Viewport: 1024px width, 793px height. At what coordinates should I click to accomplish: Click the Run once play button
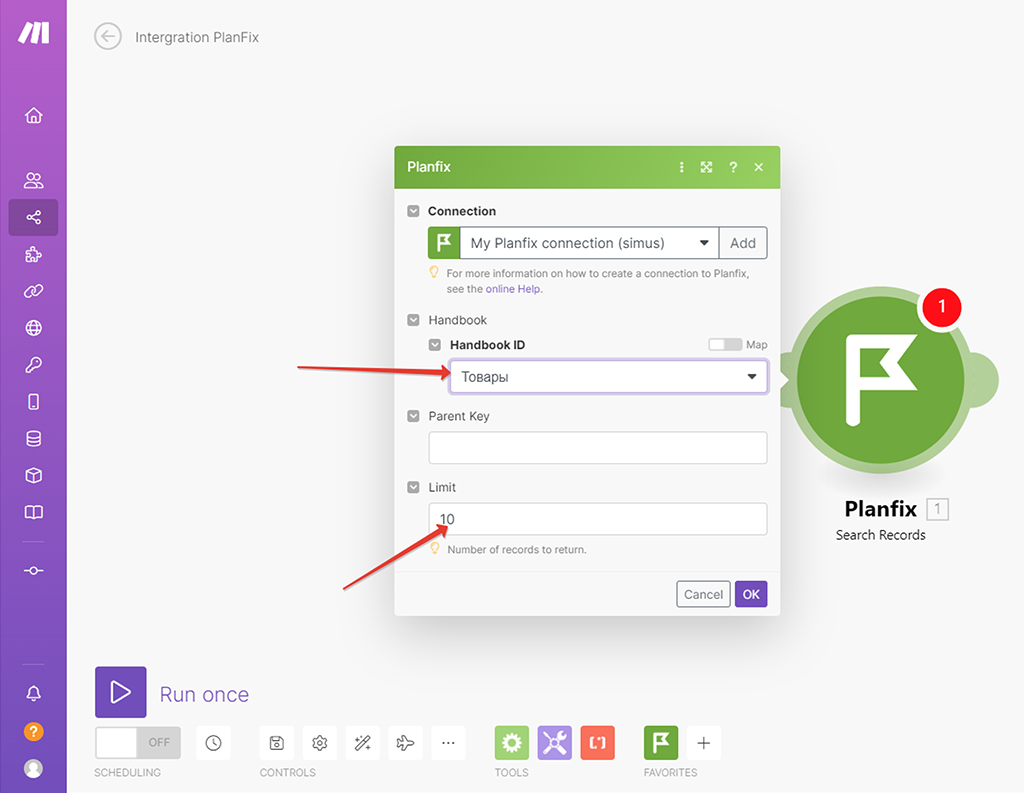click(x=121, y=692)
